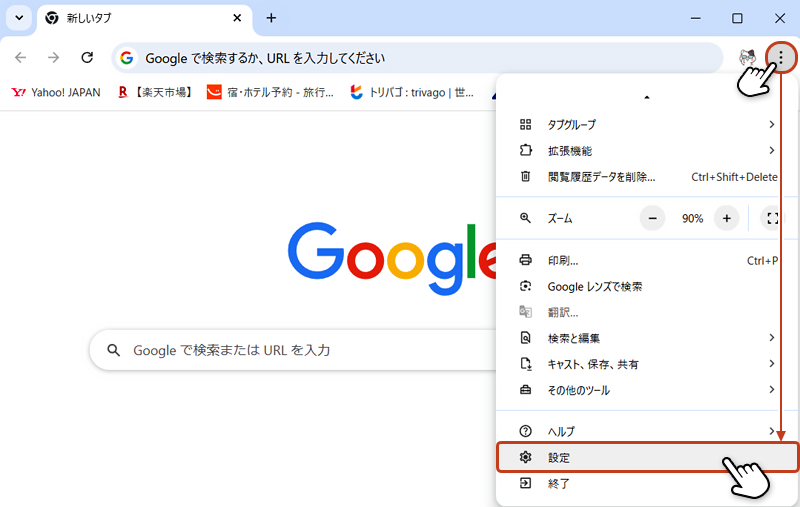This screenshot has height=507, width=800.
Task: Open the その他のツール submenu
Action: (x=646, y=390)
